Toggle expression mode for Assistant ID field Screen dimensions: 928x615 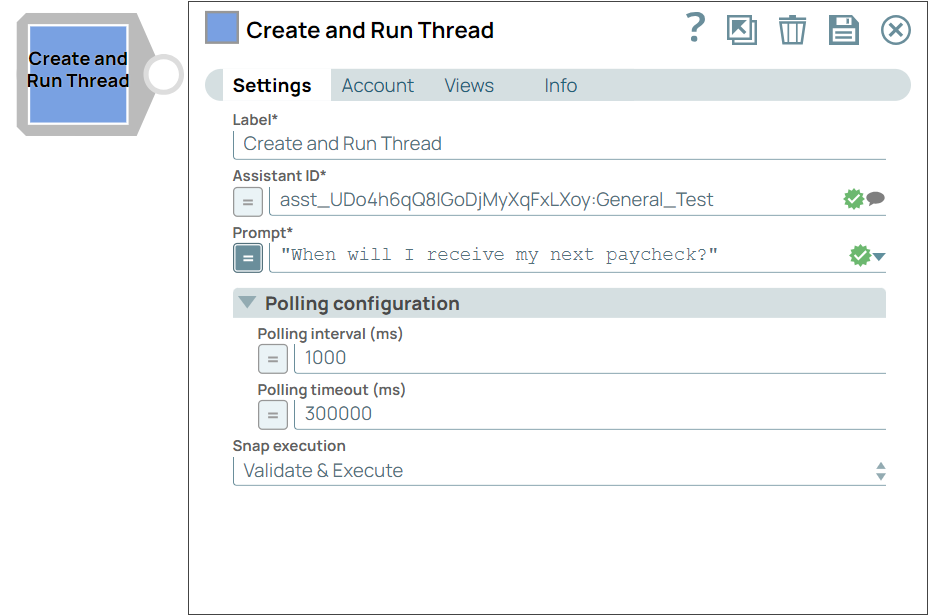247,201
